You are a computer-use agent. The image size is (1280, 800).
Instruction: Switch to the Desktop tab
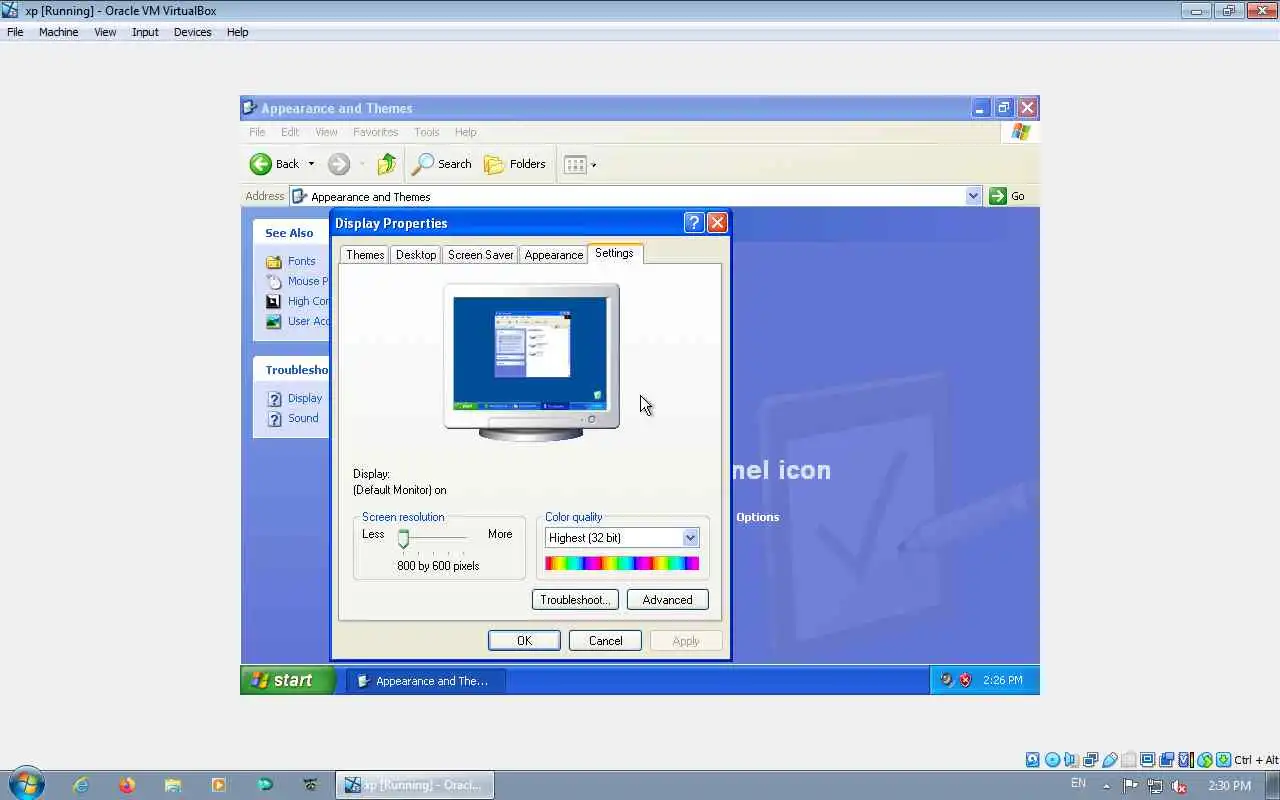(416, 255)
